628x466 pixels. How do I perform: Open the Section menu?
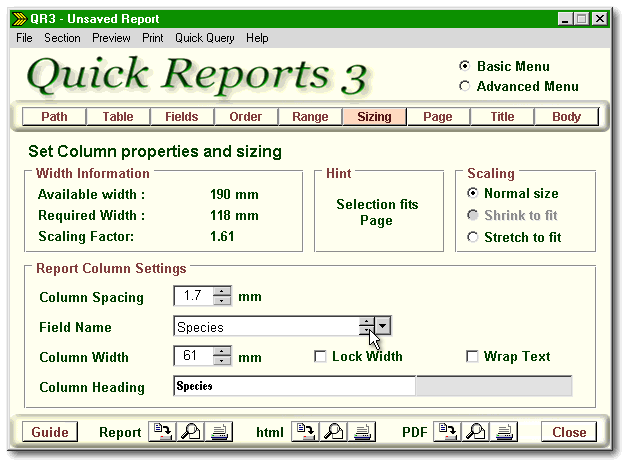[x=62, y=38]
